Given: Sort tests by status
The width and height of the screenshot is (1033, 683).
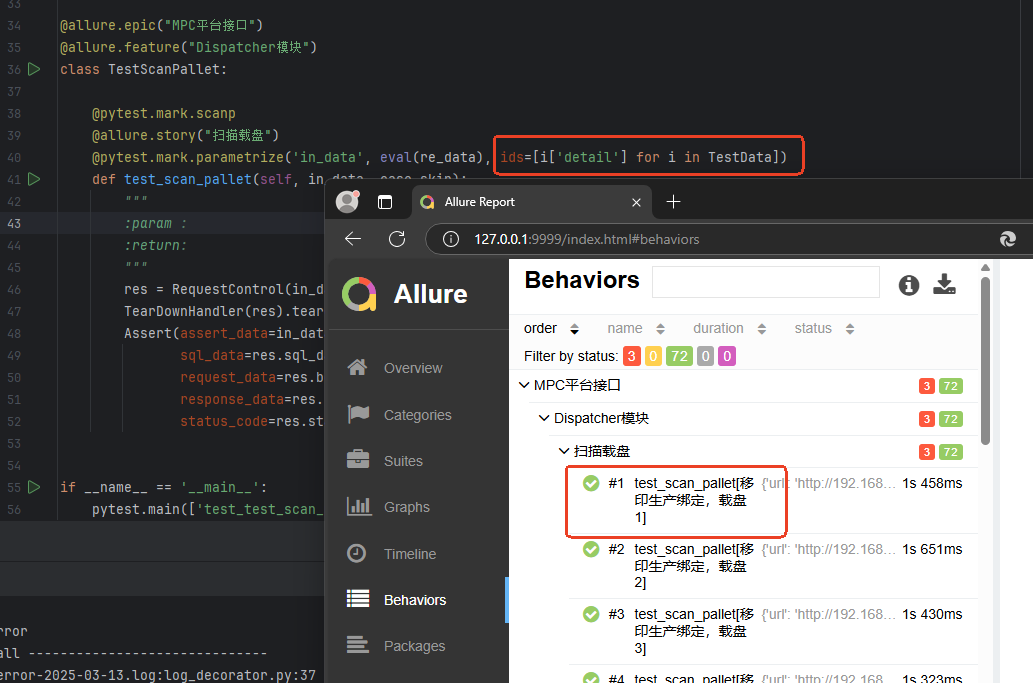Looking at the screenshot, I should coord(824,328).
